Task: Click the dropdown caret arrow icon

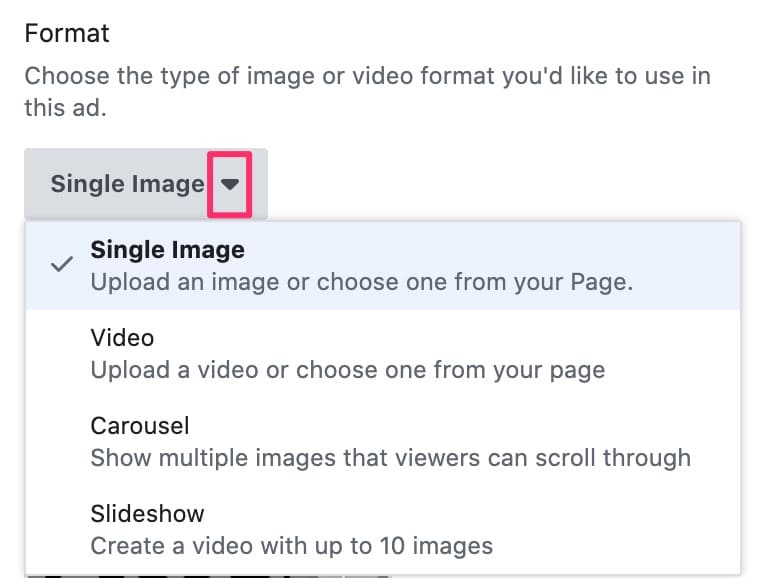Action: 229,184
